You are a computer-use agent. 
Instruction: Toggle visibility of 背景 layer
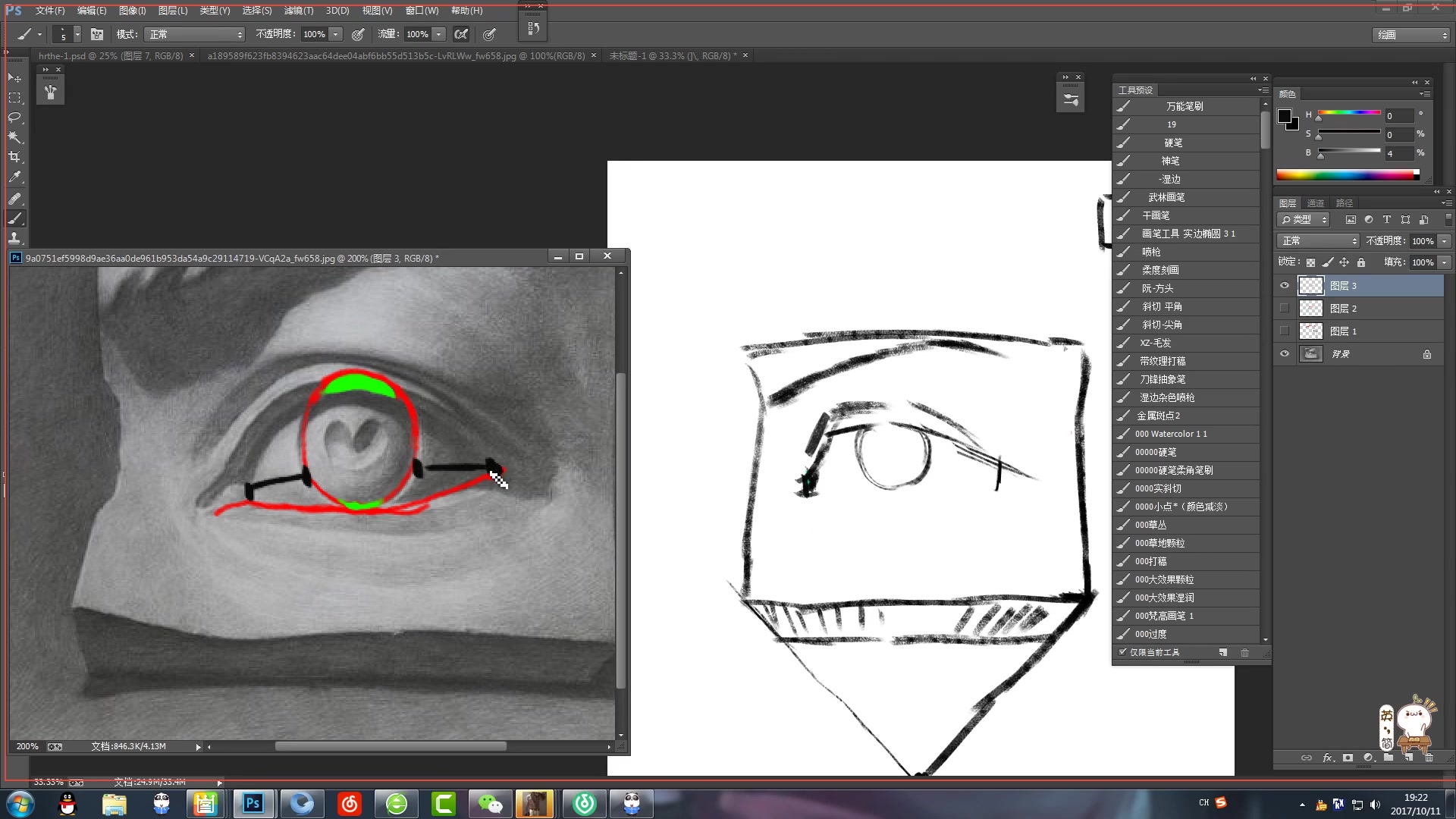point(1284,353)
